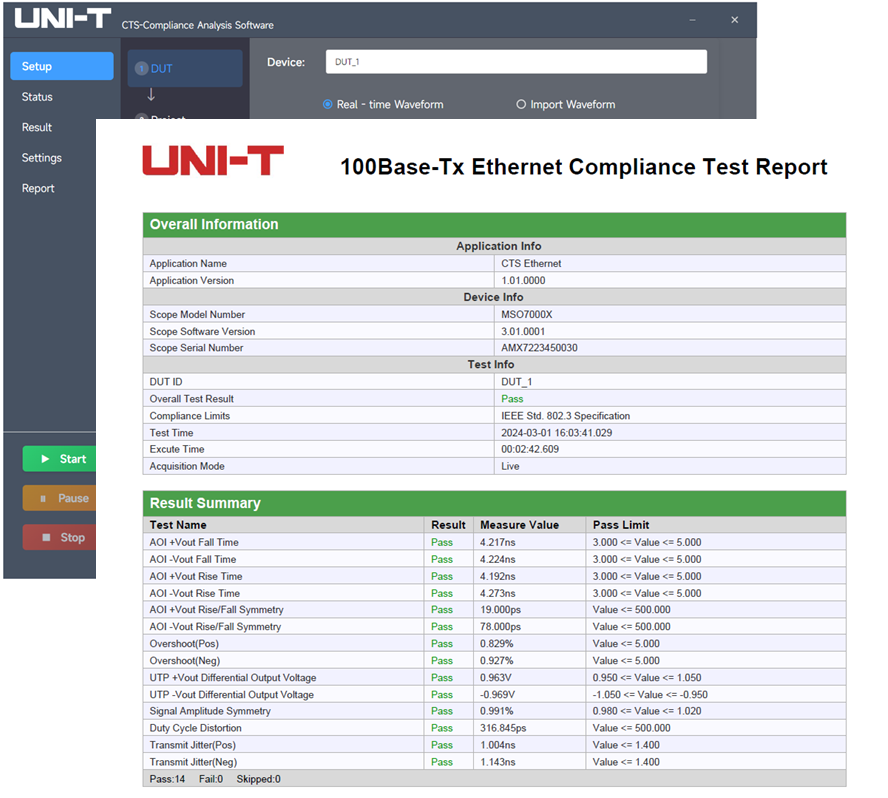
Task: Click measure value '316.845ps'
Action: click(x=503, y=728)
